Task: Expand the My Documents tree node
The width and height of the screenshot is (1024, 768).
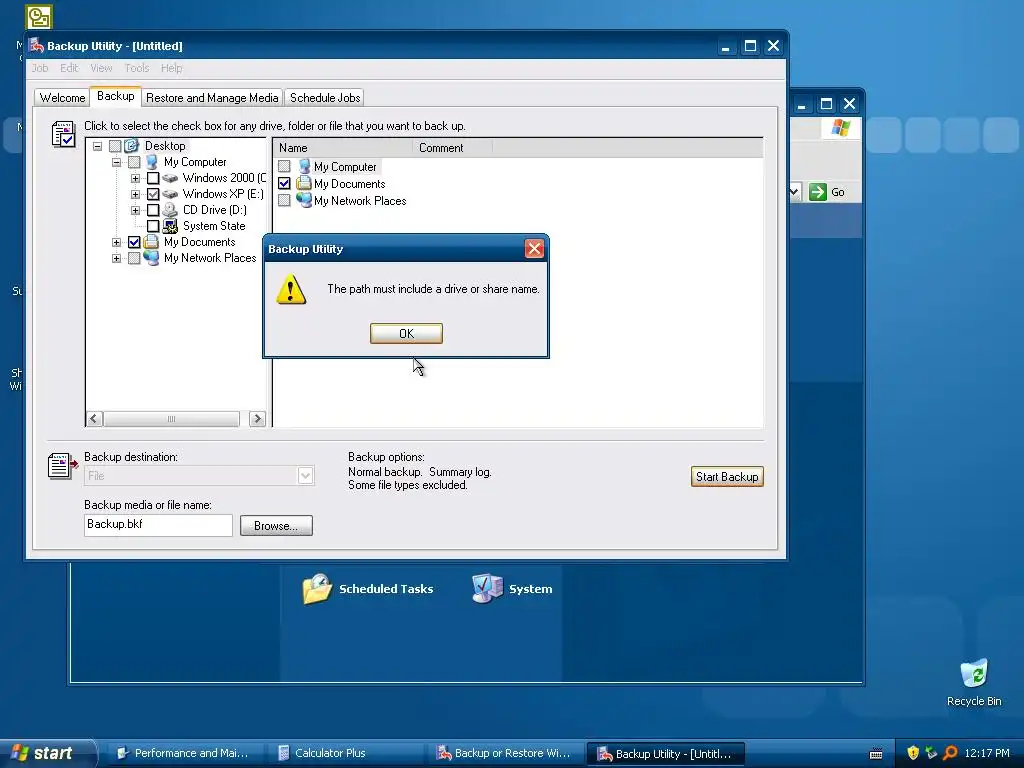Action: 116,242
